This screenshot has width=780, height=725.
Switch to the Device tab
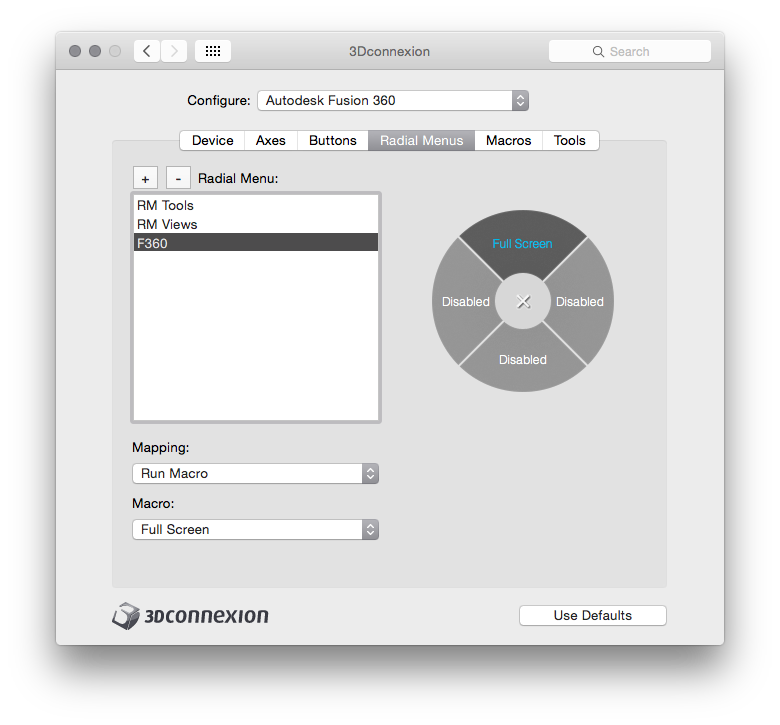pos(212,140)
